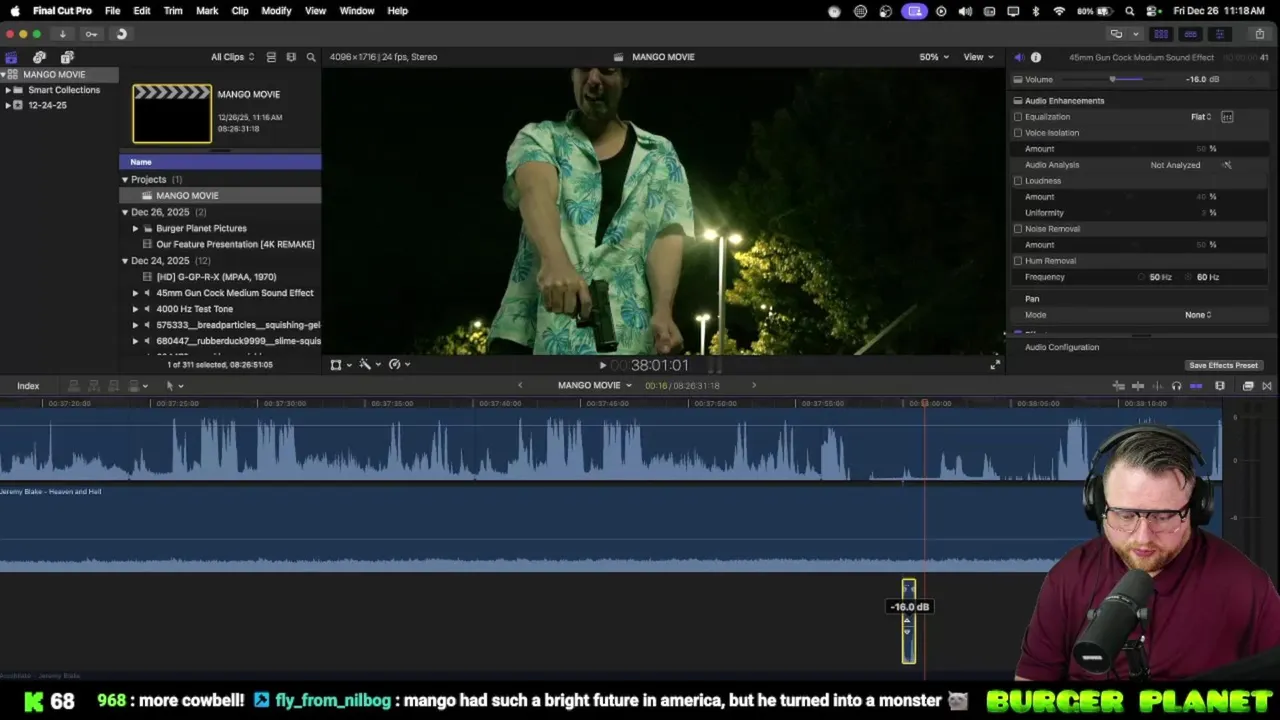Open the File menu
Viewport: 1280px width, 720px height.
pos(113,11)
